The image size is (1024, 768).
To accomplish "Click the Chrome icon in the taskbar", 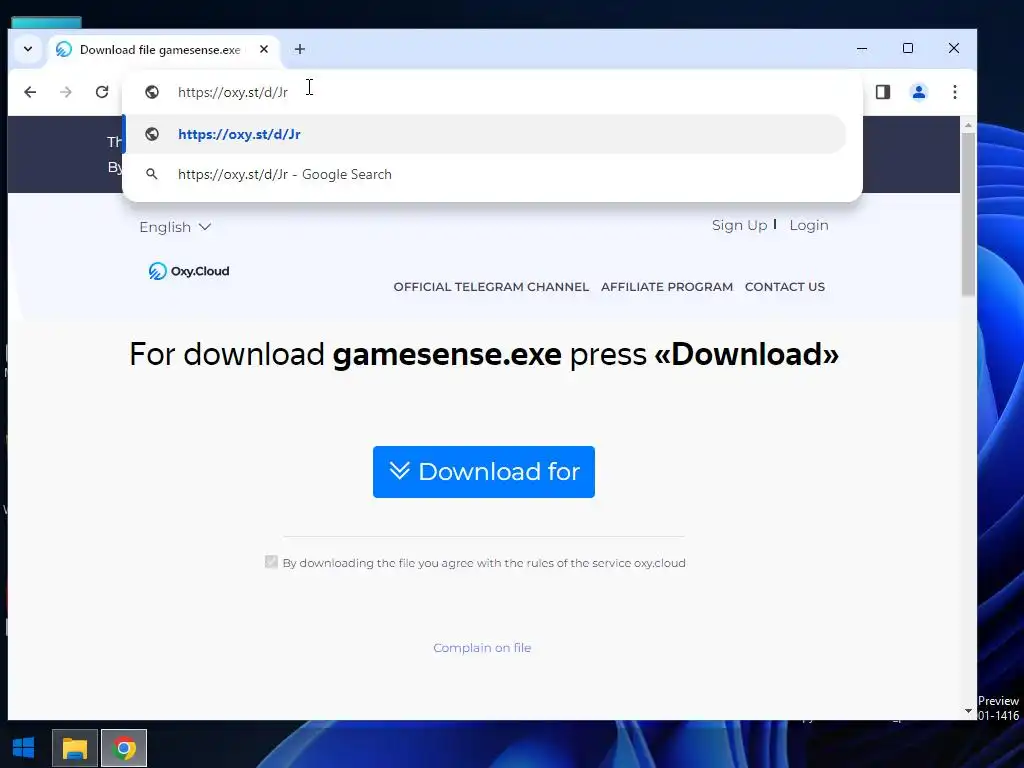I will (124, 748).
